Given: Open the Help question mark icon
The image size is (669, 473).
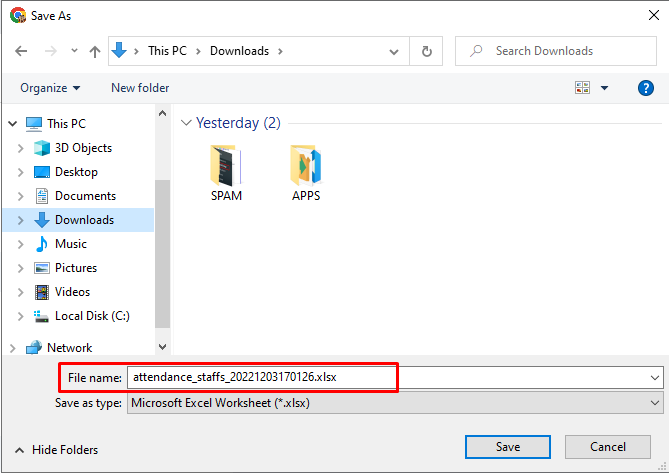Looking at the screenshot, I should 646,88.
